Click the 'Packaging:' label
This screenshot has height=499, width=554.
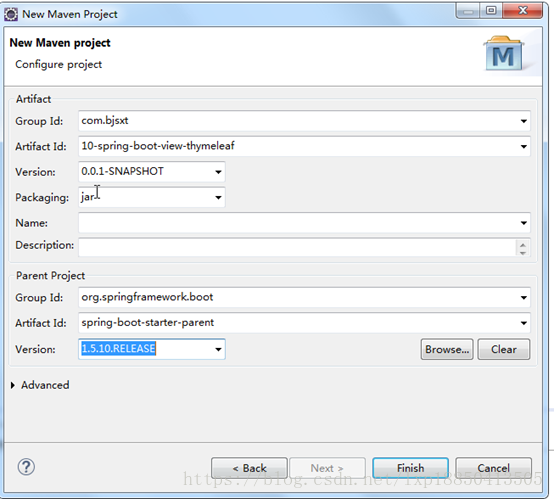click(42, 198)
